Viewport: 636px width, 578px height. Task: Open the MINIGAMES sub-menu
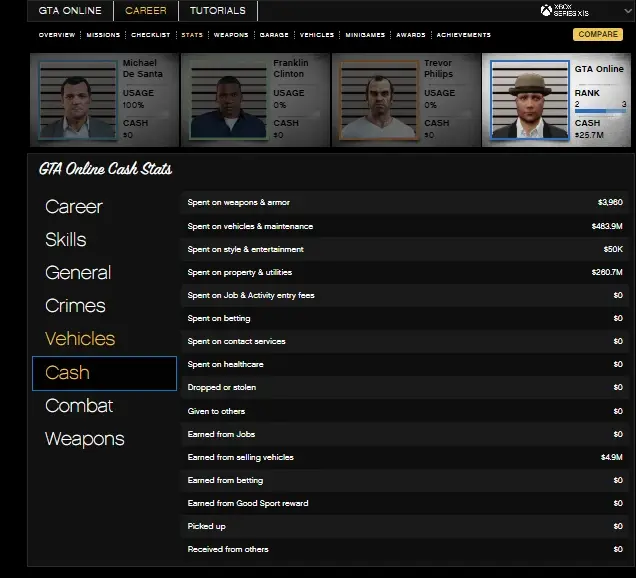click(365, 35)
